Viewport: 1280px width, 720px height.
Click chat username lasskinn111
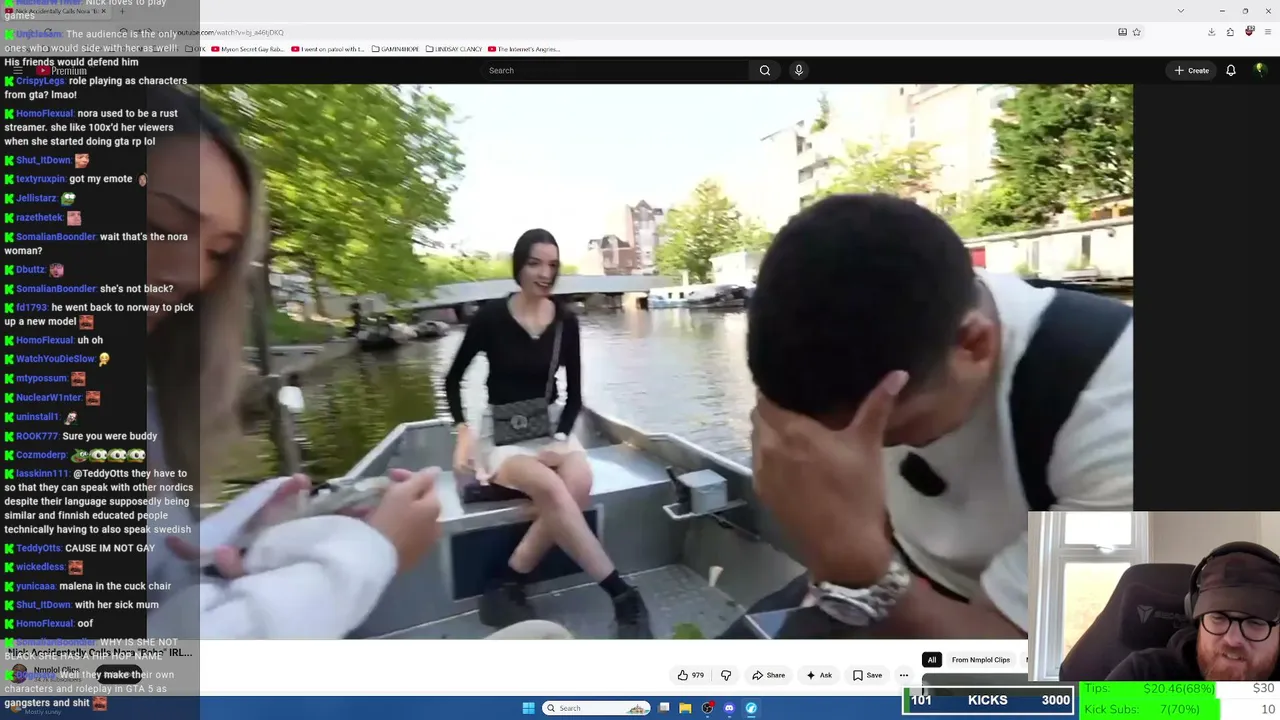click(42, 474)
